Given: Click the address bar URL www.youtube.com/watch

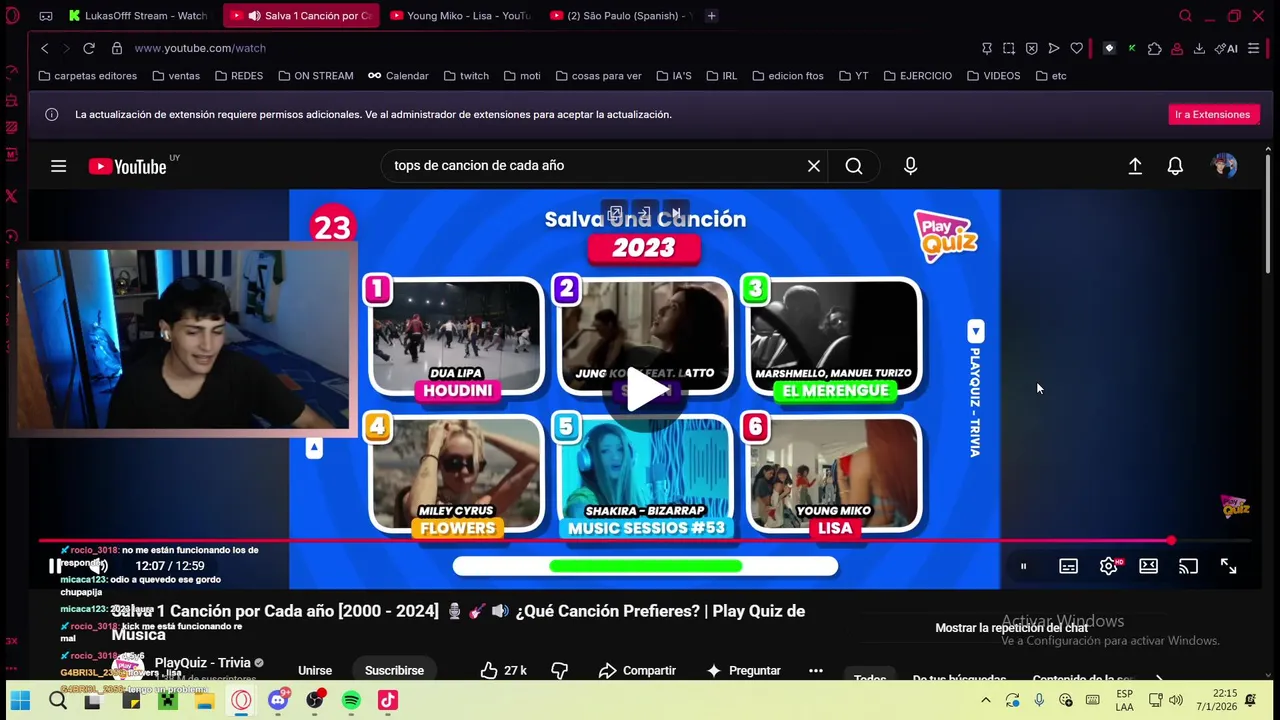Looking at the screenshot, I should pyautogui.click(x=200, y=48).
